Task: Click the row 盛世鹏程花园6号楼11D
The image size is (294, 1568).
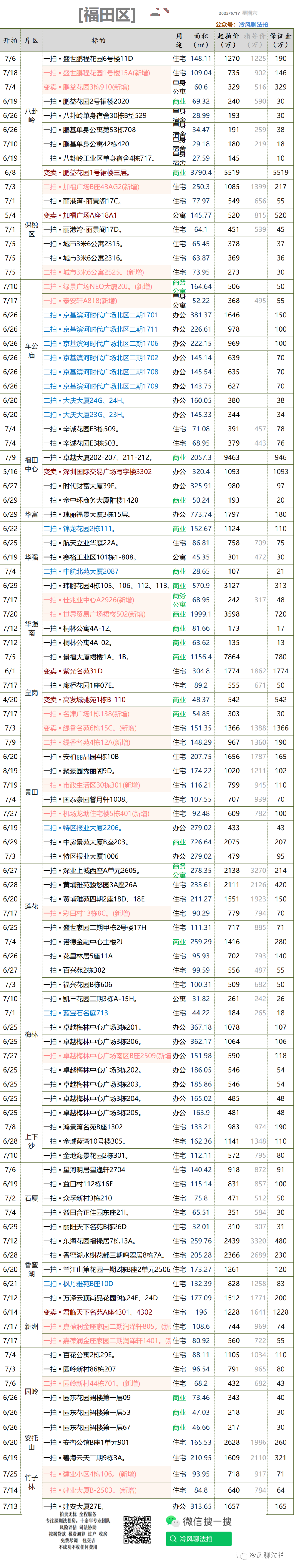Action: (147, 59)
